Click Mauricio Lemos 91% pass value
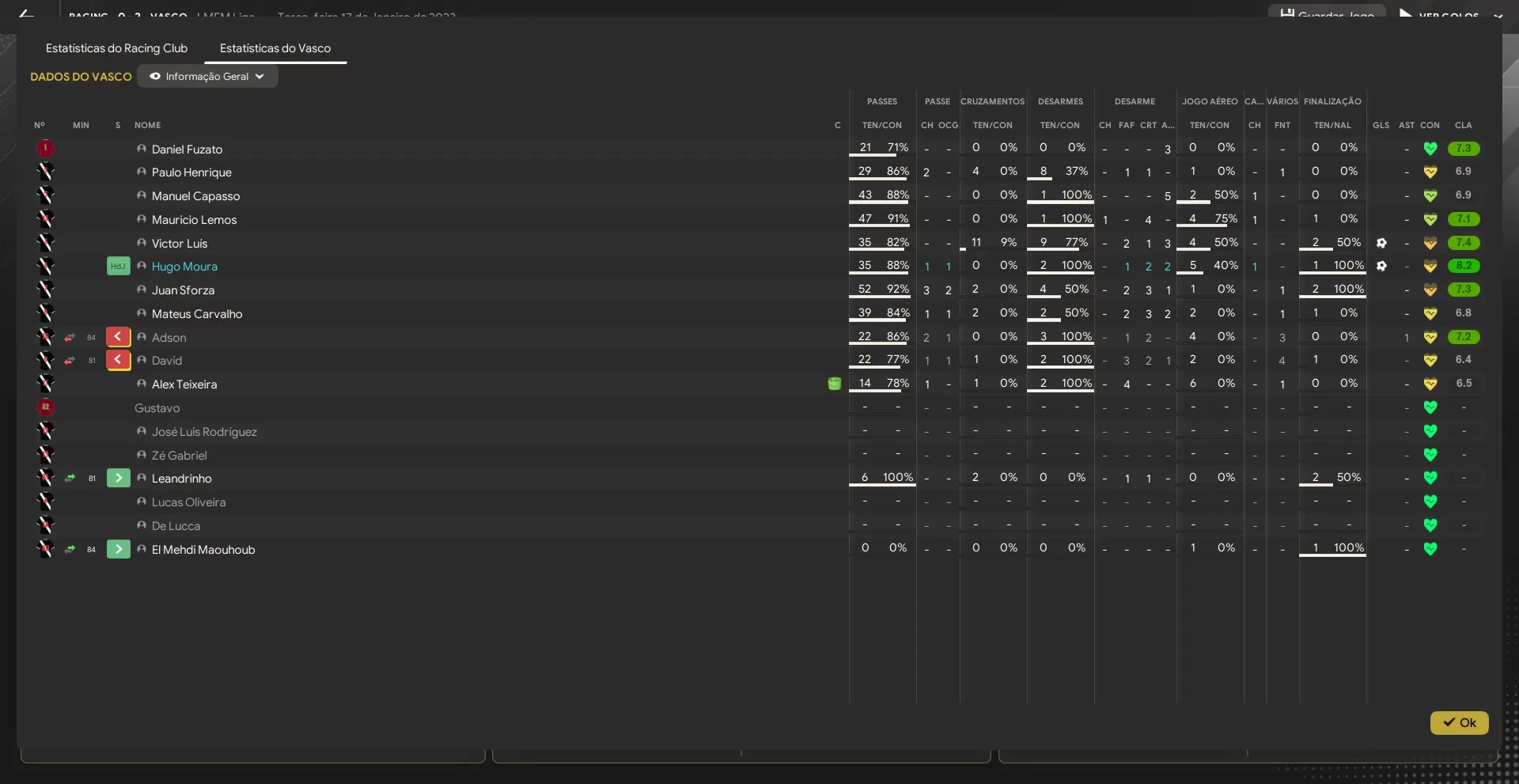Screen dimensions: 1519x784 point(897,218)
